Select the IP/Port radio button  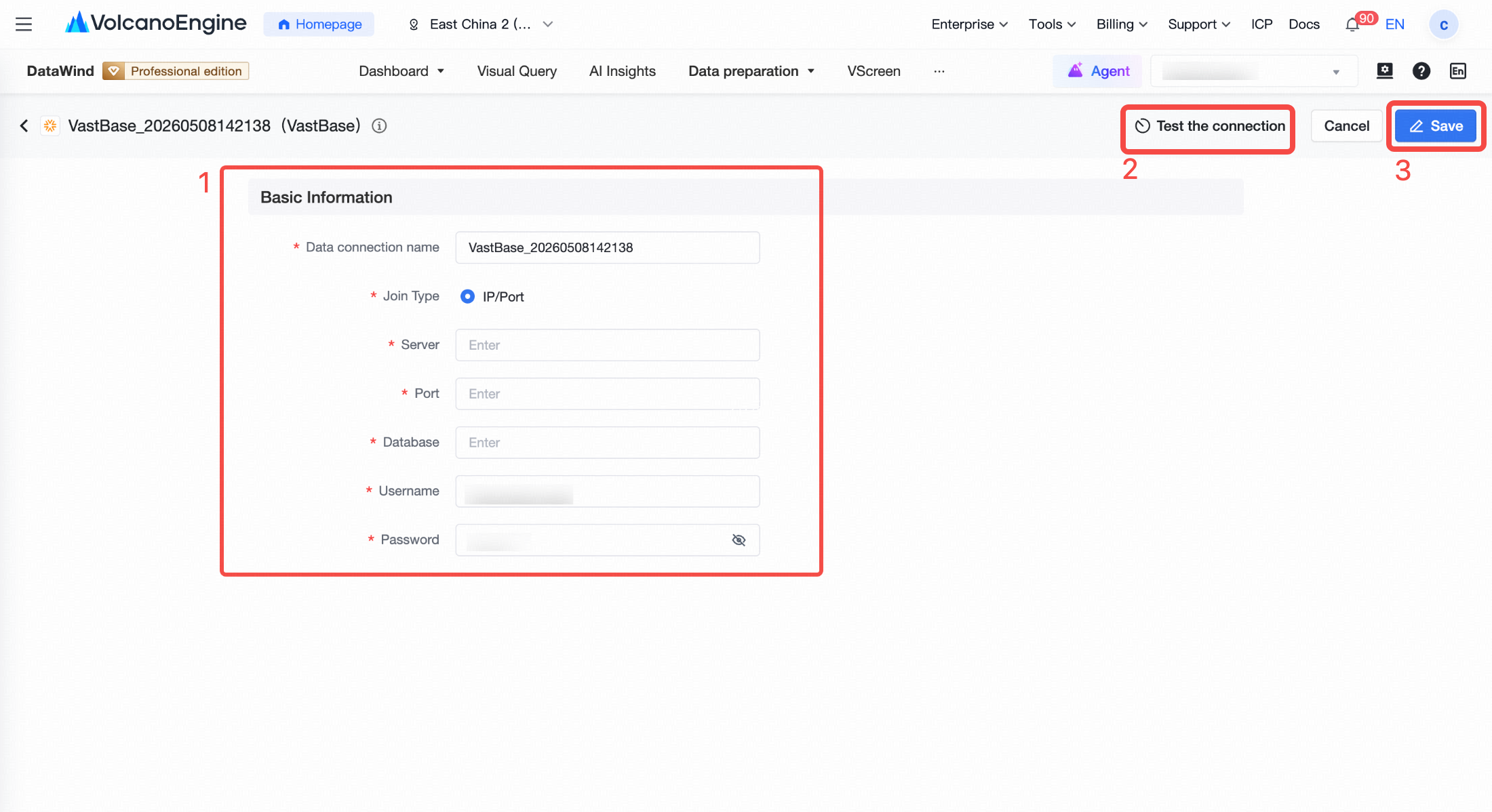(467, 297)
